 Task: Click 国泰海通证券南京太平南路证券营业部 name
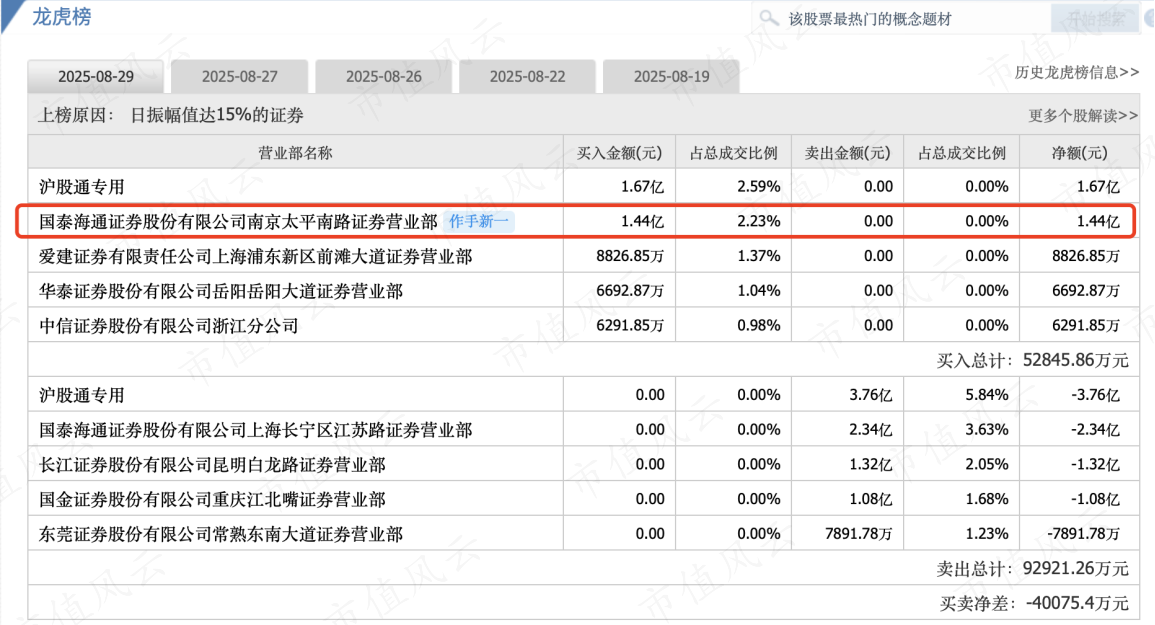[x=238, y=221]
